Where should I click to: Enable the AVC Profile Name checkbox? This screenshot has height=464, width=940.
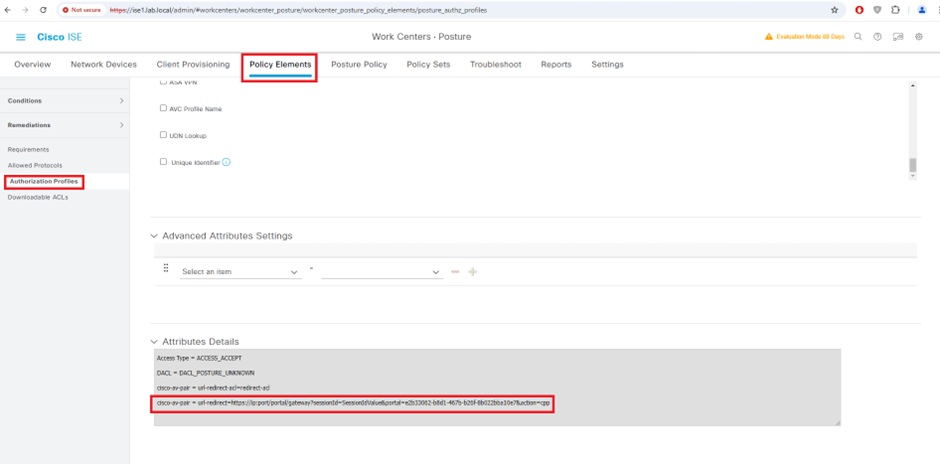click(x=163, y=109)
